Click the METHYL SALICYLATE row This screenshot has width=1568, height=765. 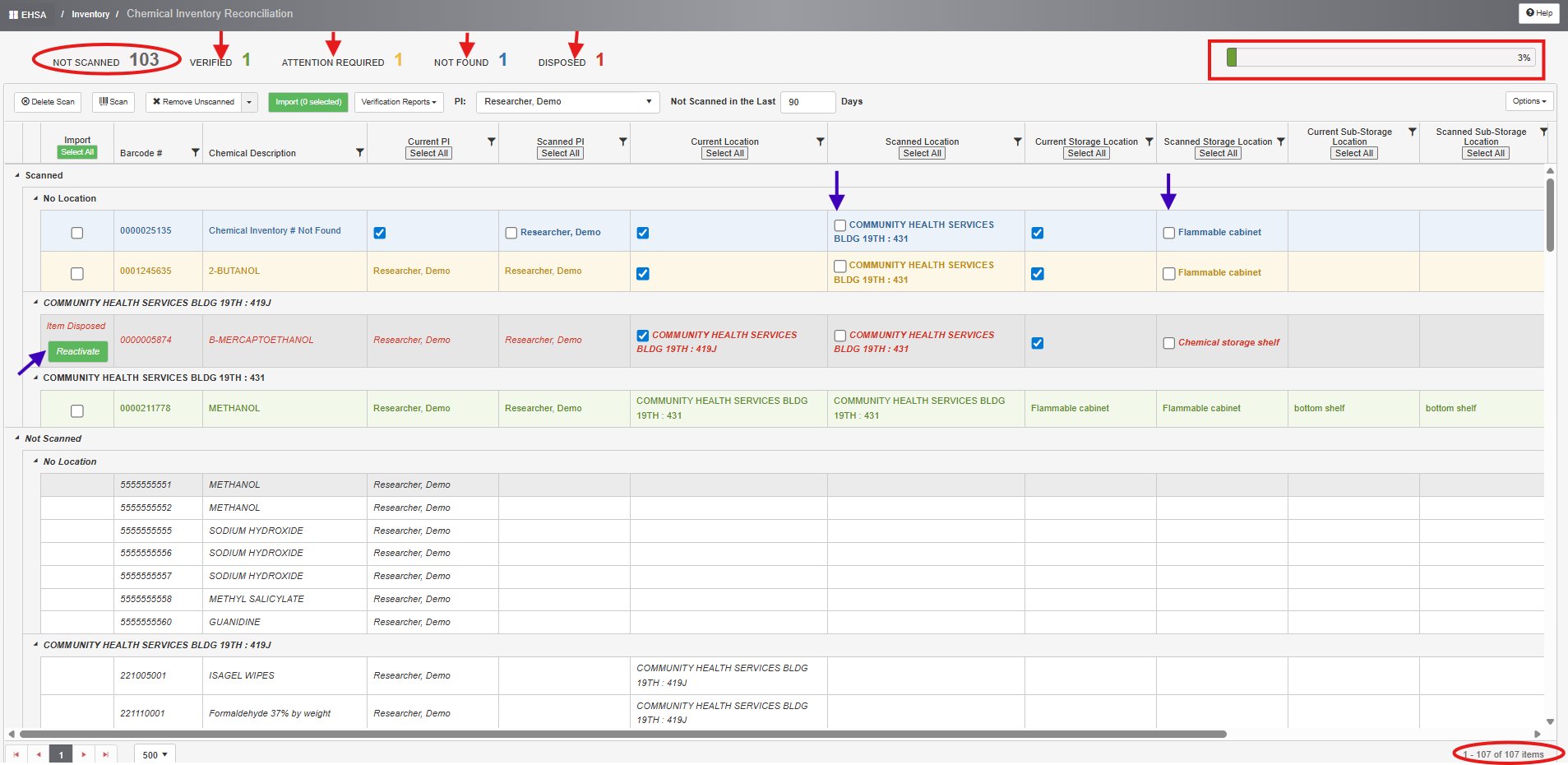(792, 599)
